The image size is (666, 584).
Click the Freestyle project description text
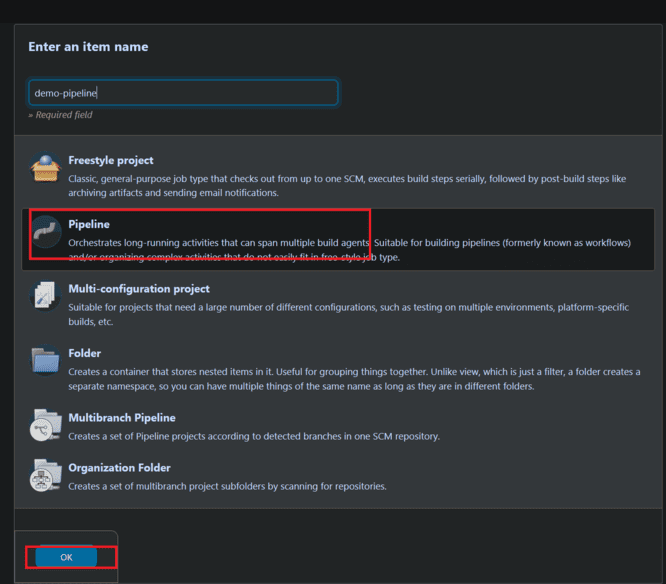pyautogui.click(x=347, y=186)
